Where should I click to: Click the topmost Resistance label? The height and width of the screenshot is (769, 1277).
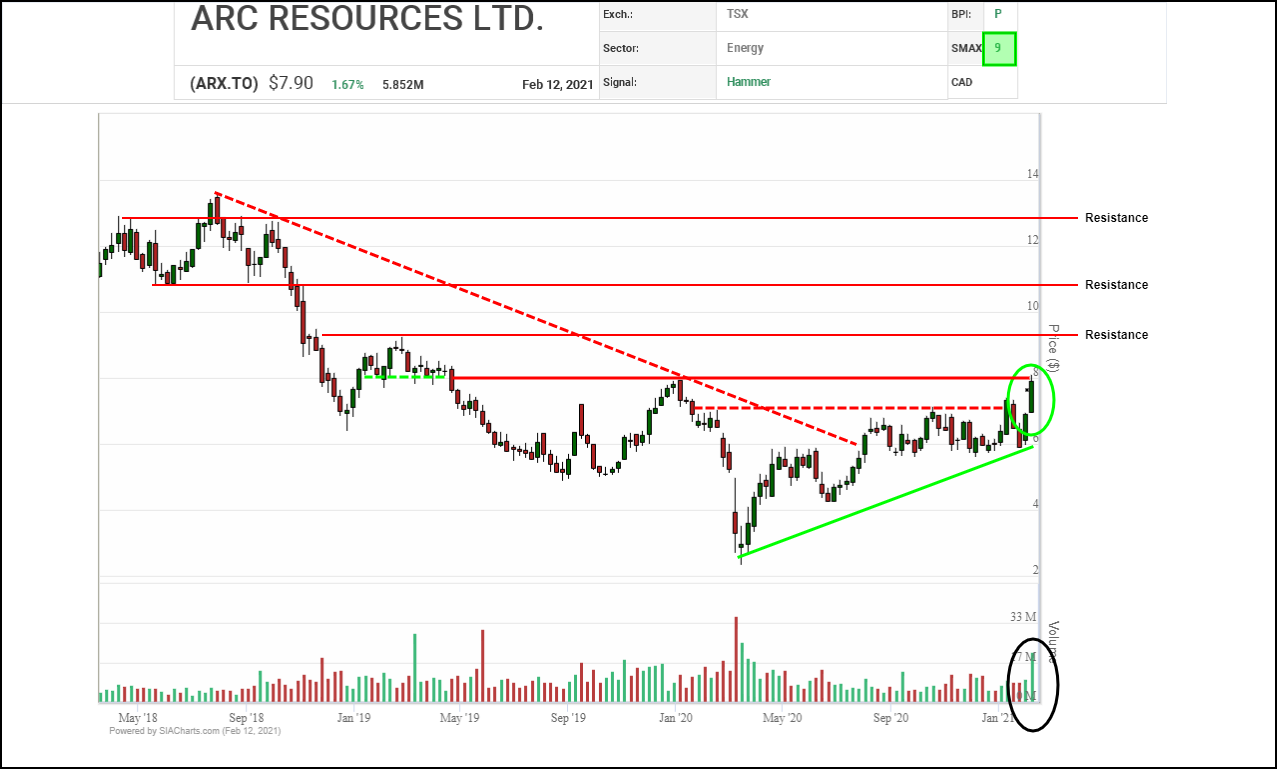point(1116,218)
